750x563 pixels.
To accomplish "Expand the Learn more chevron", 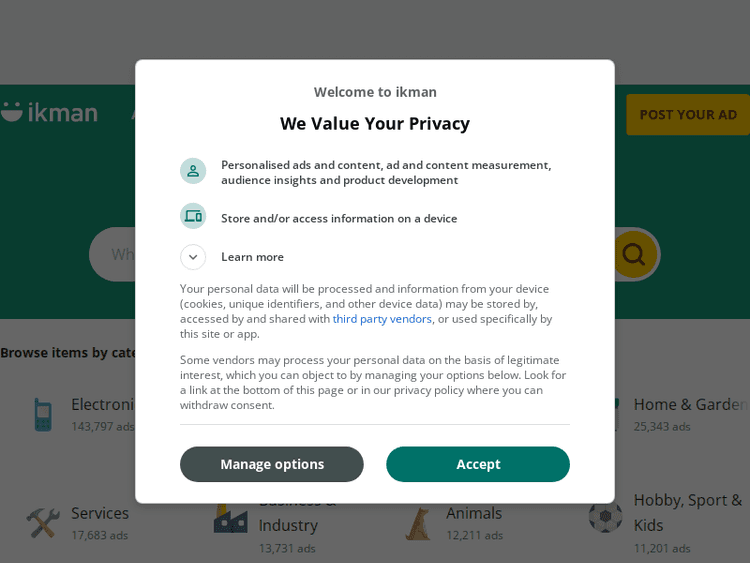I will coord(193,257).
